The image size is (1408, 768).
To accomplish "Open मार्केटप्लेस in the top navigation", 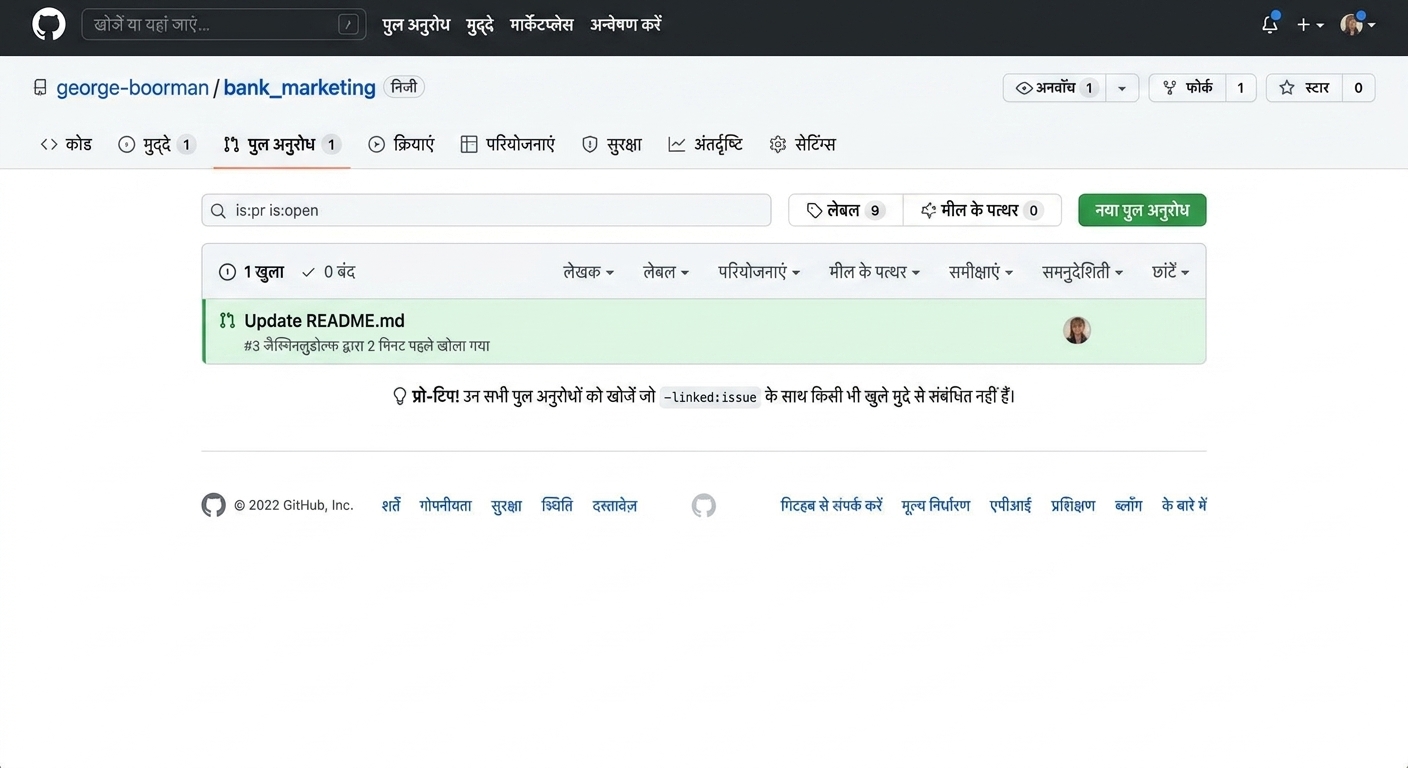I will point(542,25).
